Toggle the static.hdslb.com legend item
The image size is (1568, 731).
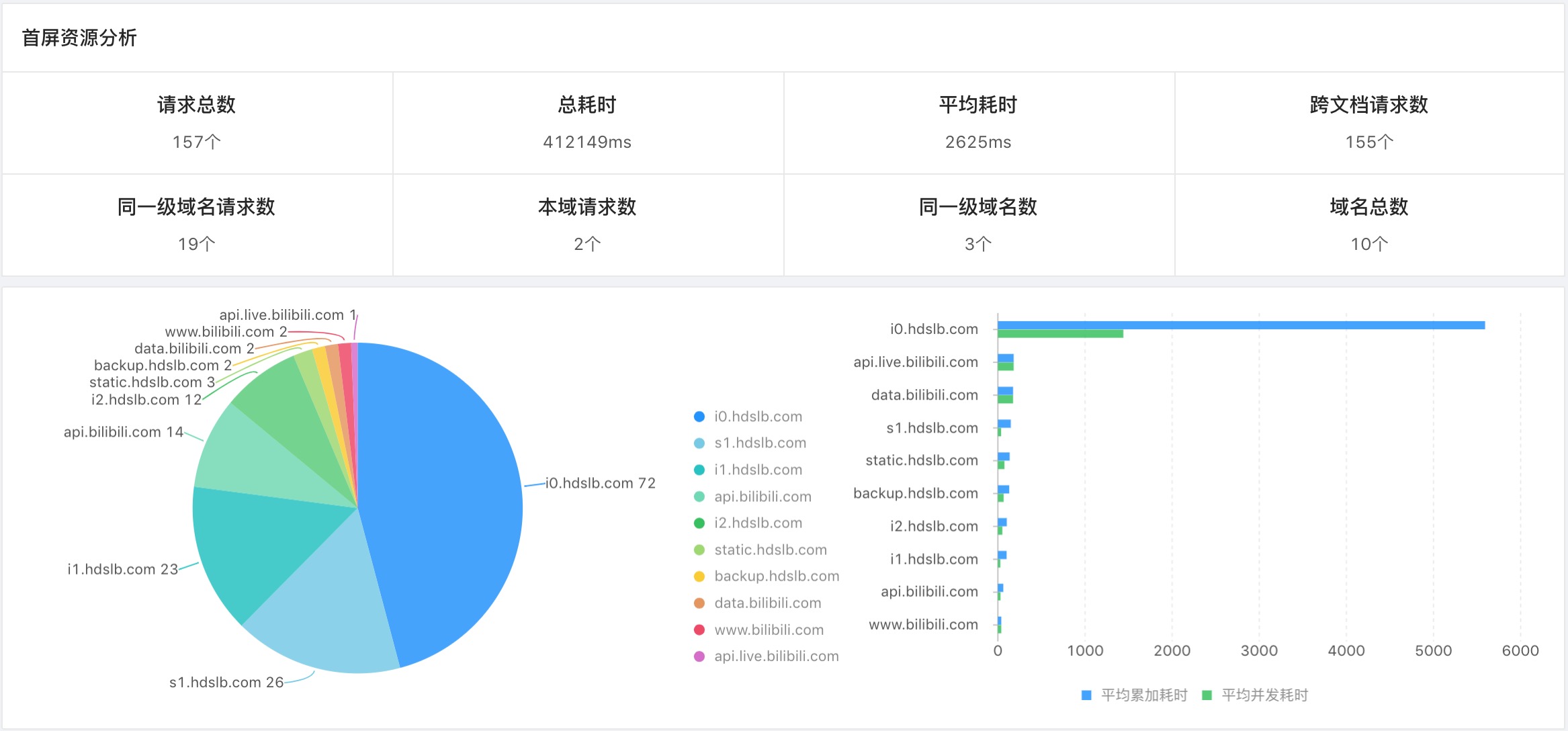[x=769, y=550]
